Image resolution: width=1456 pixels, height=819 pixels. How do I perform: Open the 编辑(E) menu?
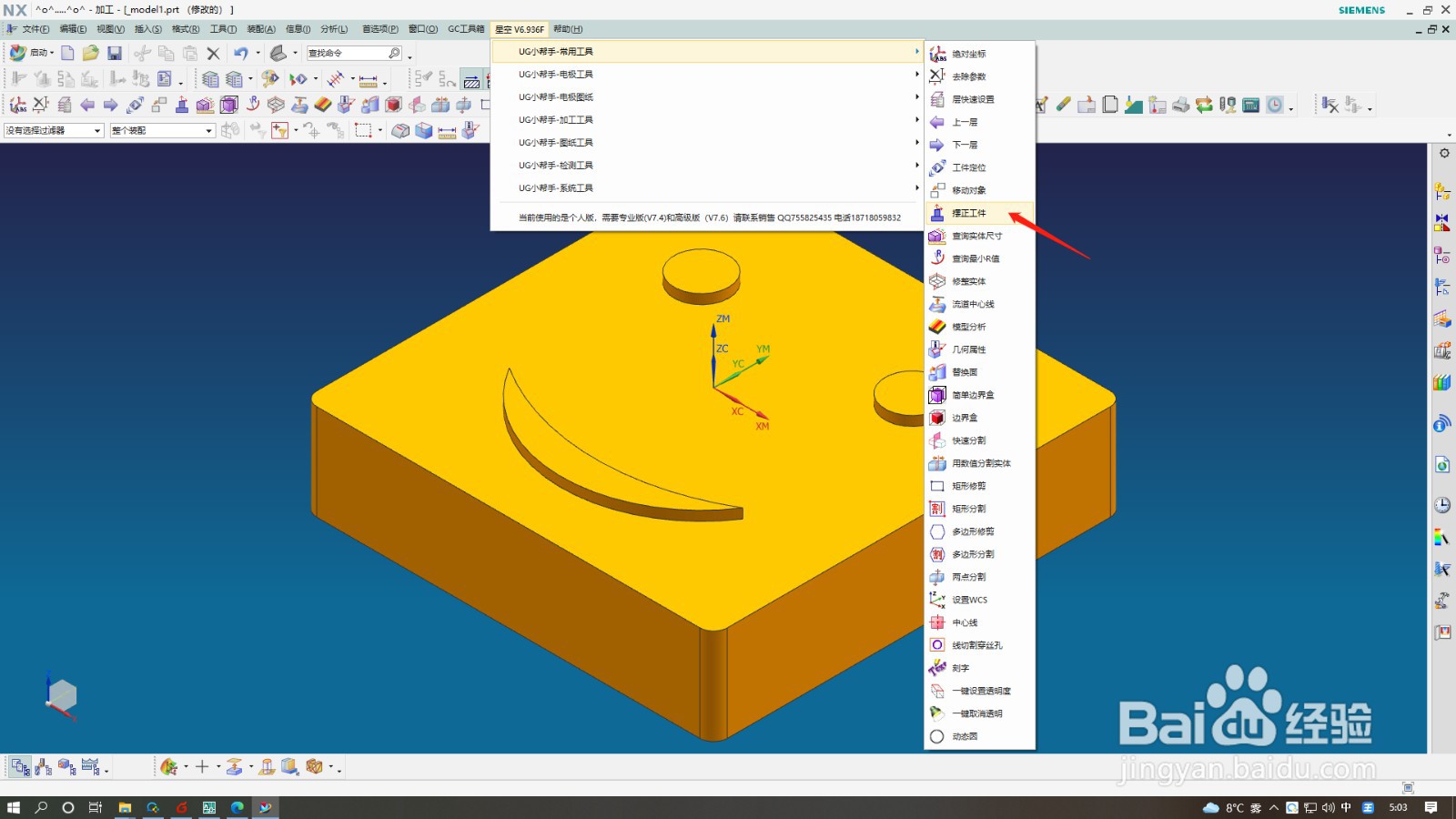click(73, 29)
